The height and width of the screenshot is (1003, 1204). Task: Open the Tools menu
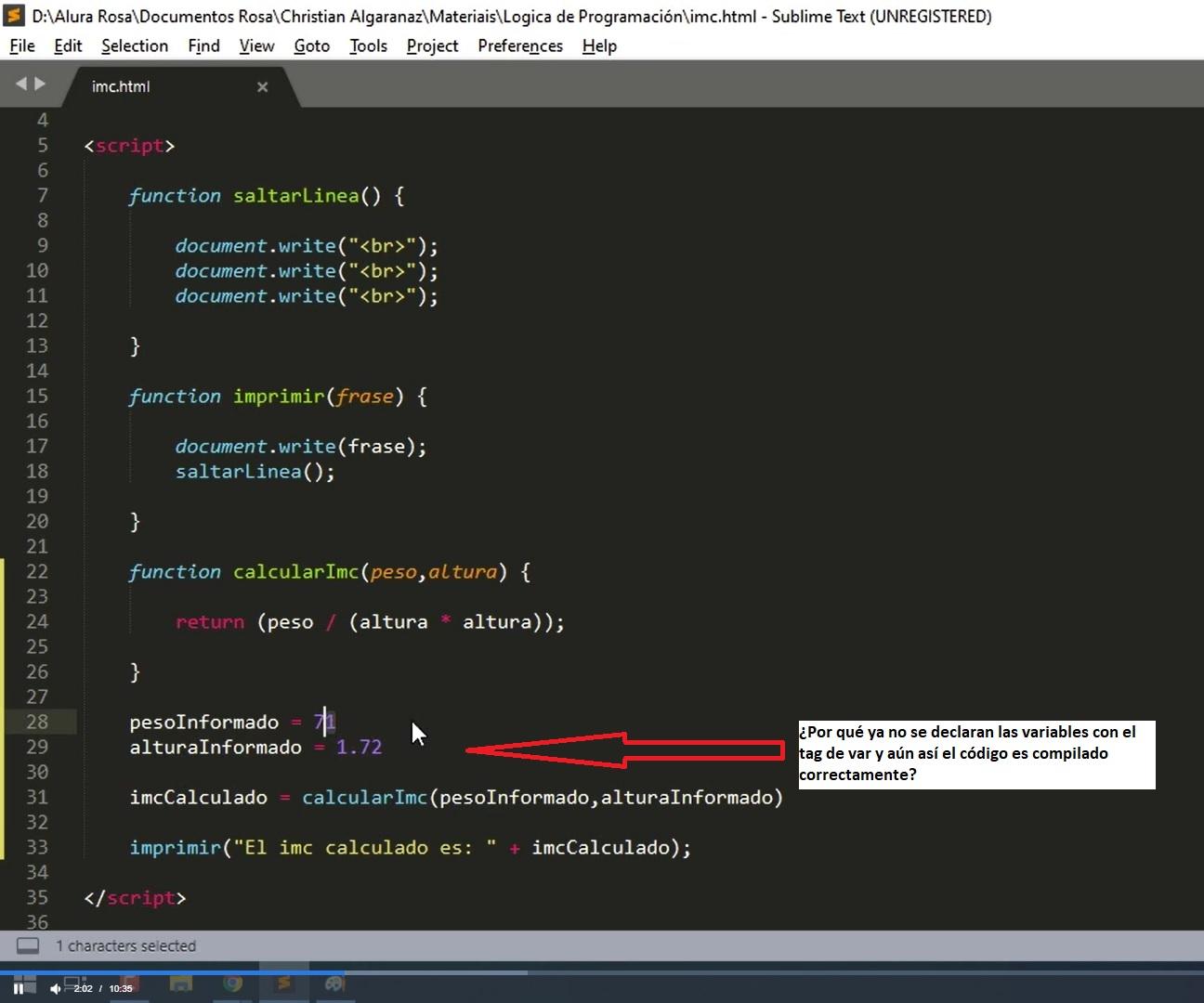[x=368, y=46]
